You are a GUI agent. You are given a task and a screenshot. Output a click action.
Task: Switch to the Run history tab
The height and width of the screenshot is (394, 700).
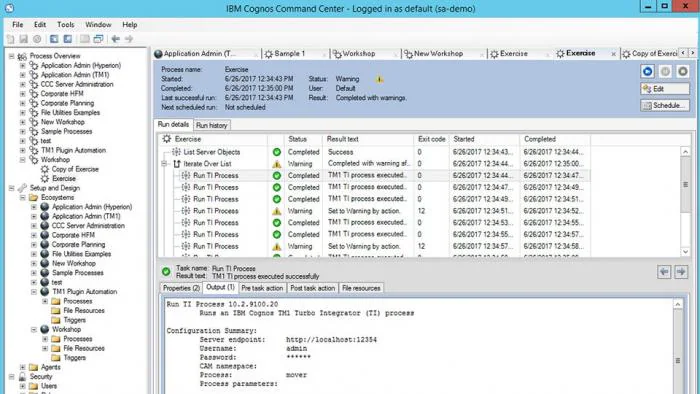pyautogui.click(x=212, y=125)
